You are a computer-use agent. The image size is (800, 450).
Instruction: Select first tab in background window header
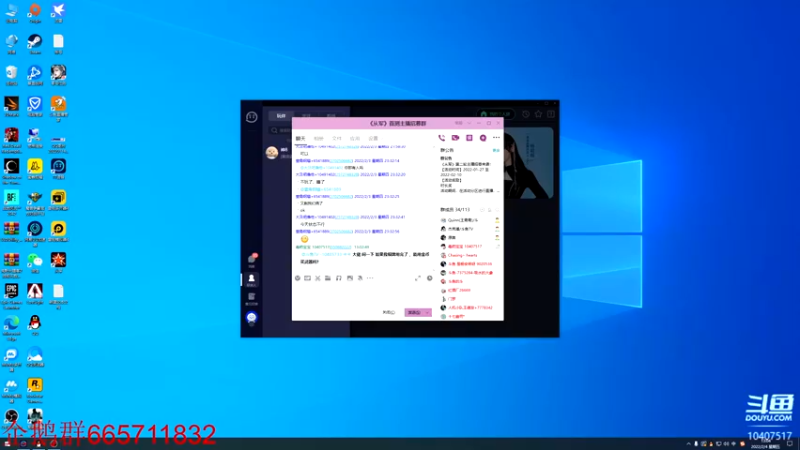tap(281, 115)
